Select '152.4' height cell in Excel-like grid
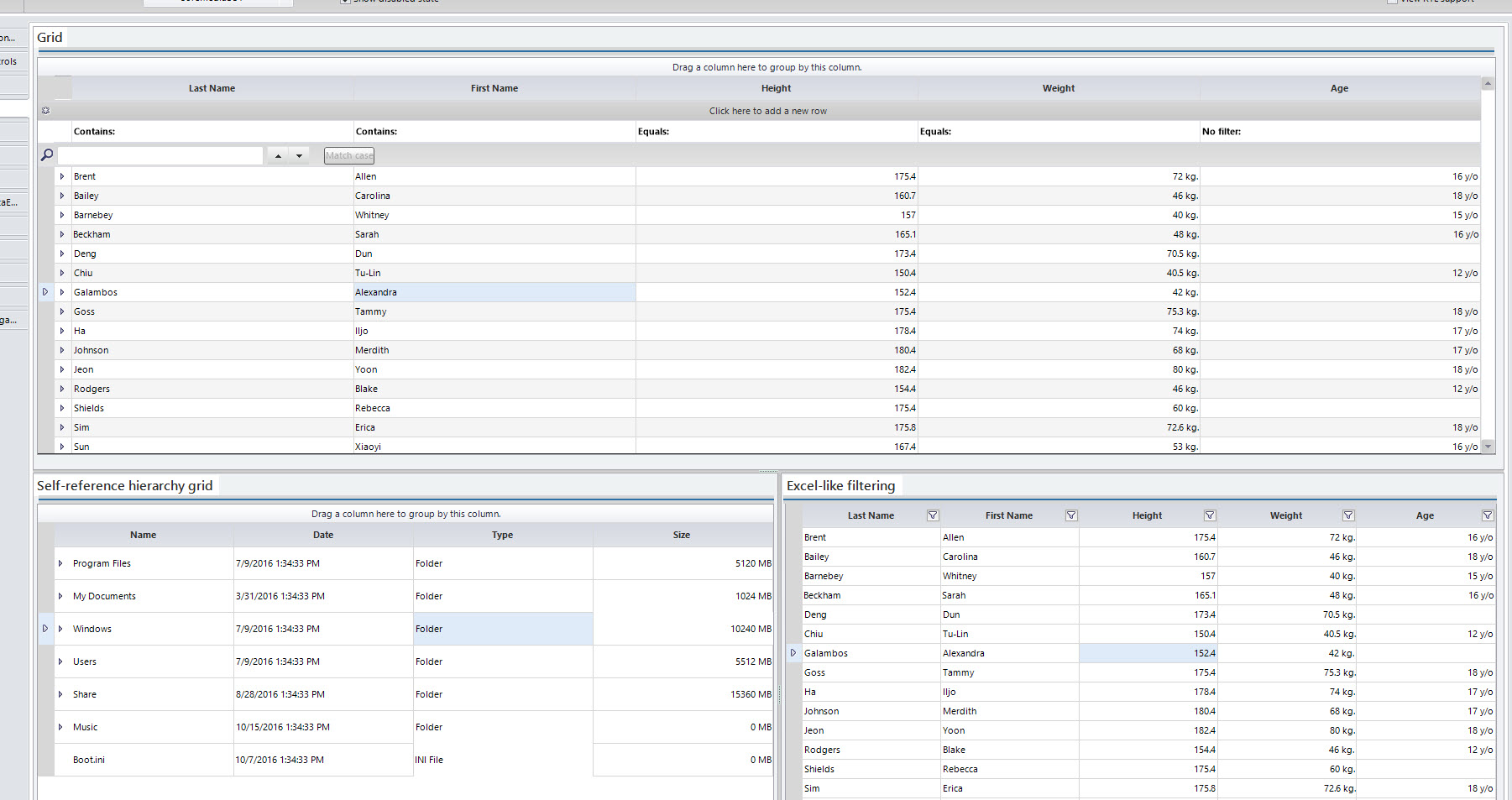Viewport: 1512px width, 800px height. click(x=1148, y=653)
